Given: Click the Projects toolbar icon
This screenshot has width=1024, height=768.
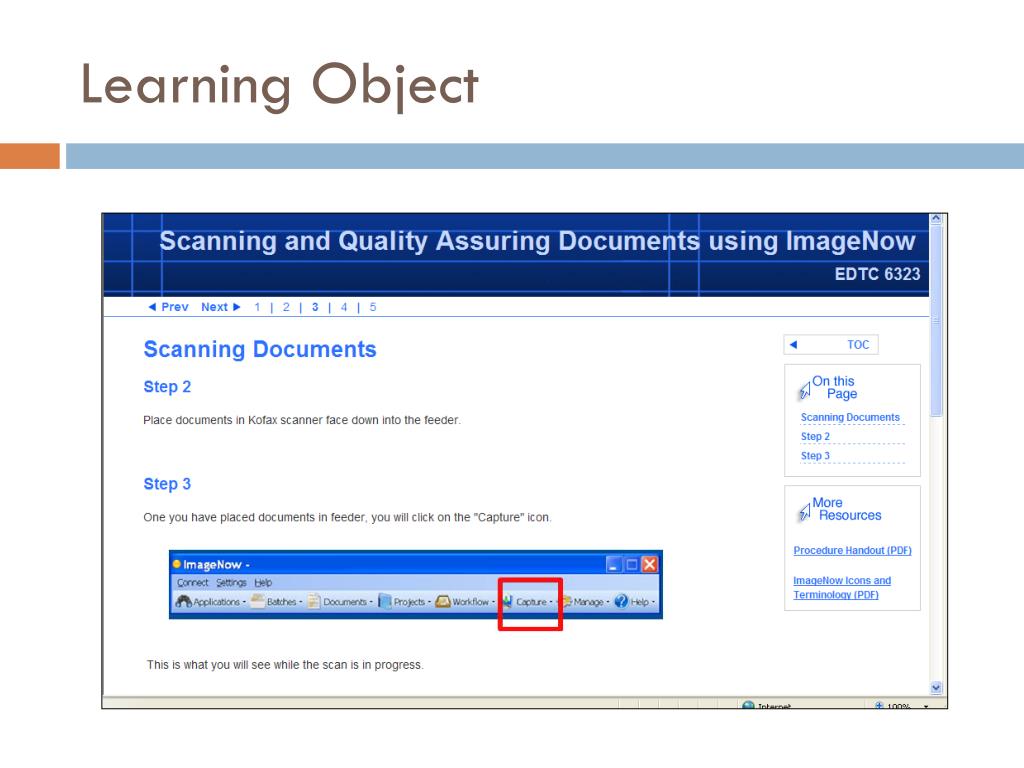Looking at the screenshot, I should [x=385, y=601].
